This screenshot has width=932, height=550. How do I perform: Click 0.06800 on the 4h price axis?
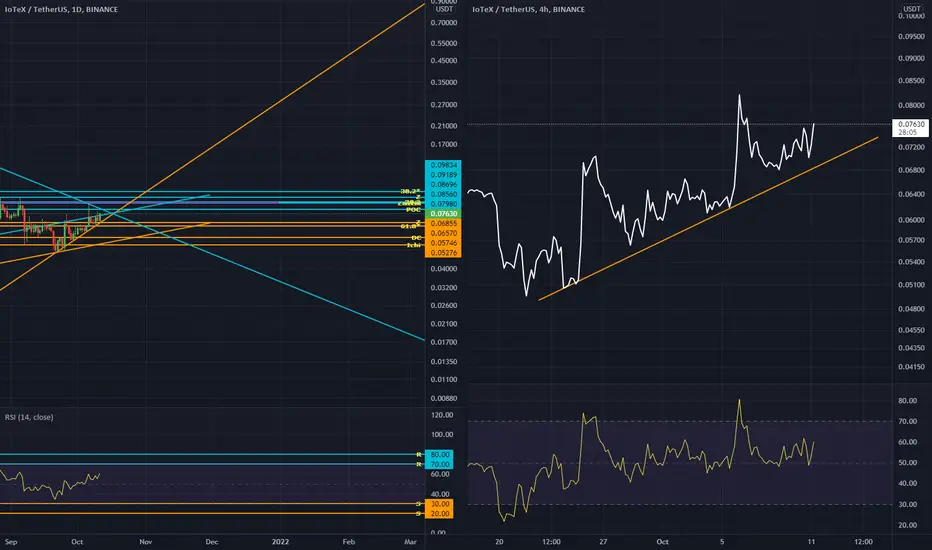[911, 170]
